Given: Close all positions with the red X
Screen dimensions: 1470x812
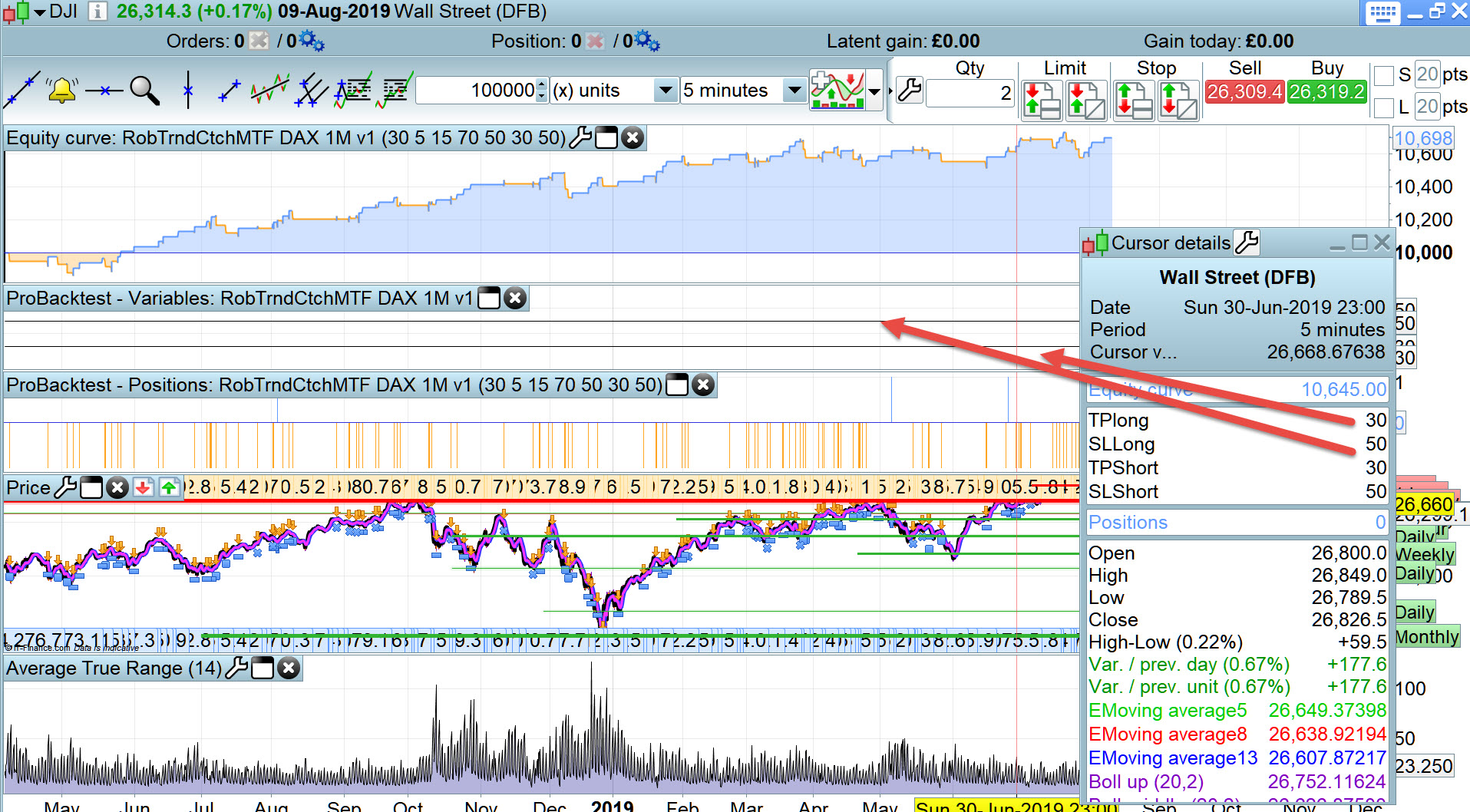Looking at the screenshot, I should pyautogui.click(x=595, y=41).
